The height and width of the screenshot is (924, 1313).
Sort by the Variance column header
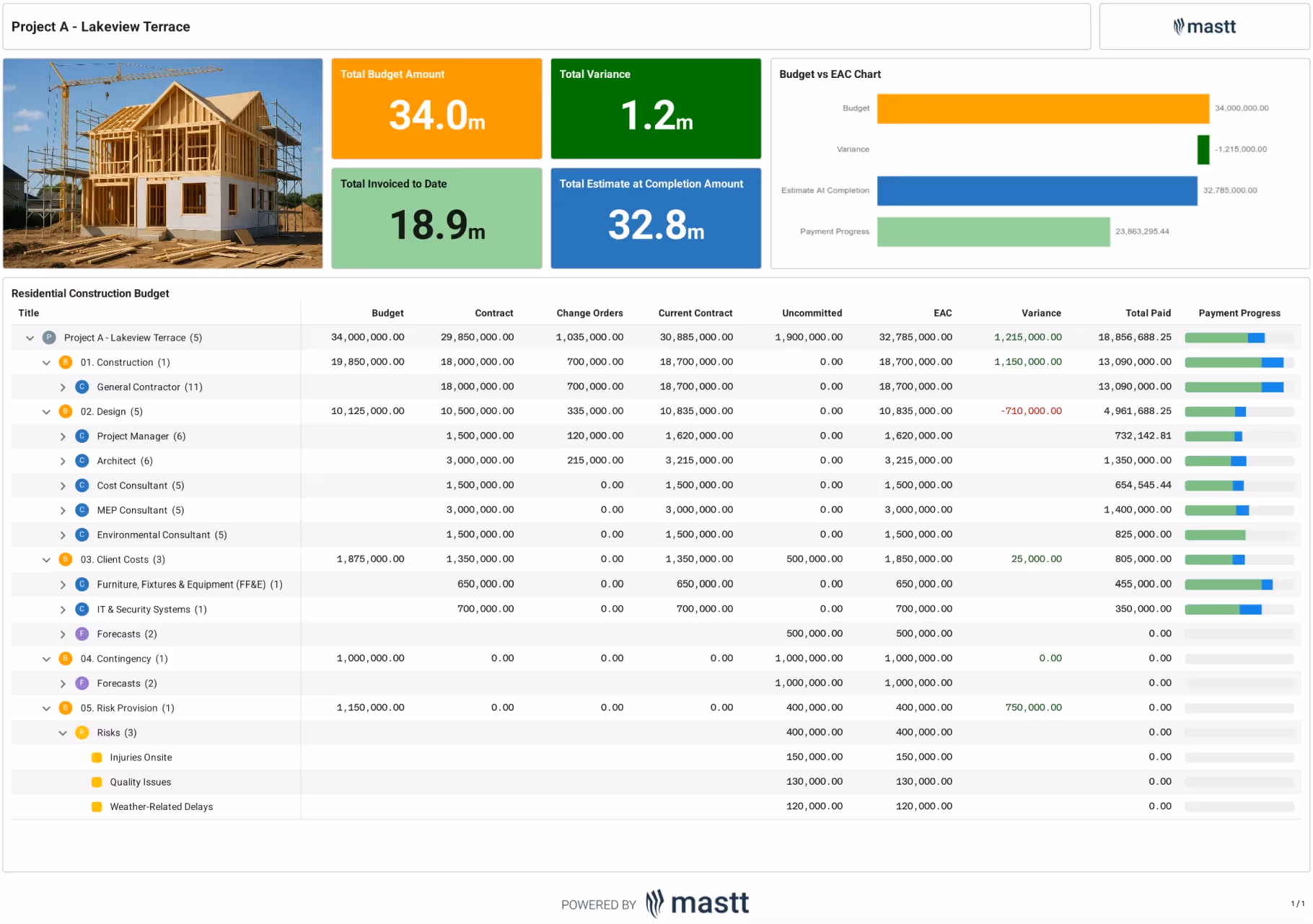point(1041,313)
